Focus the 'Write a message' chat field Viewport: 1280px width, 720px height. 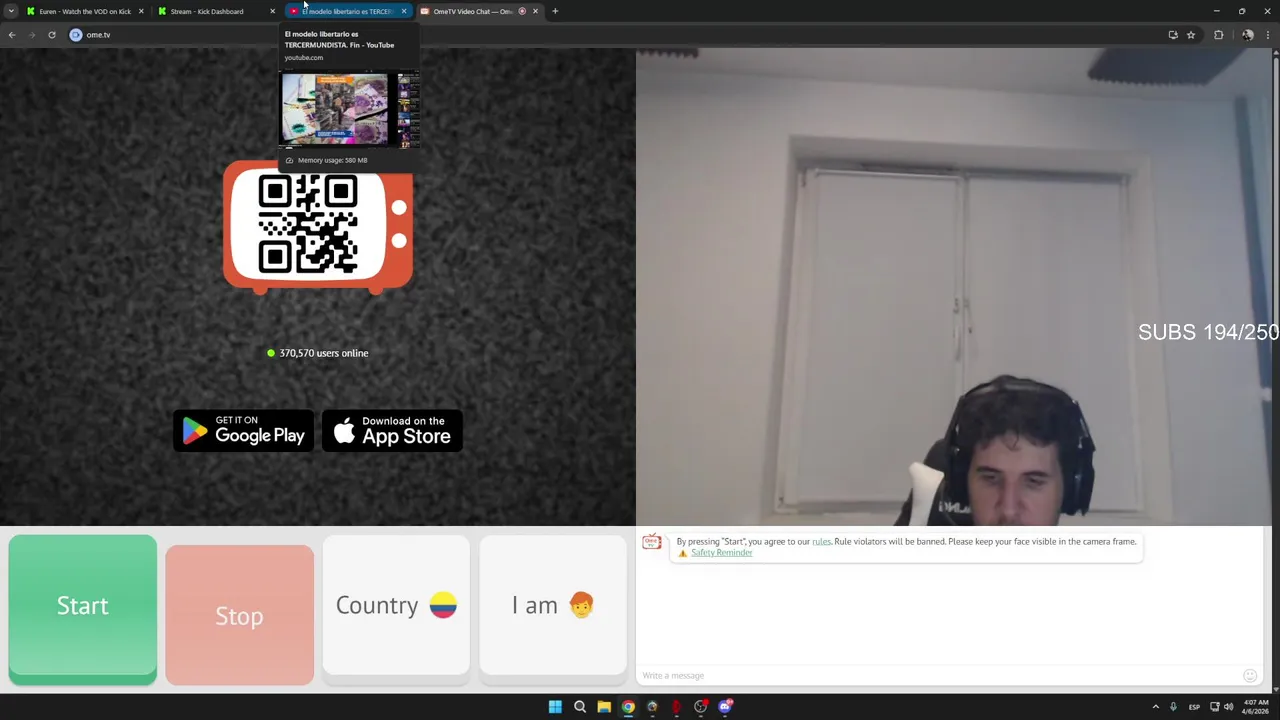pos(938,676)
